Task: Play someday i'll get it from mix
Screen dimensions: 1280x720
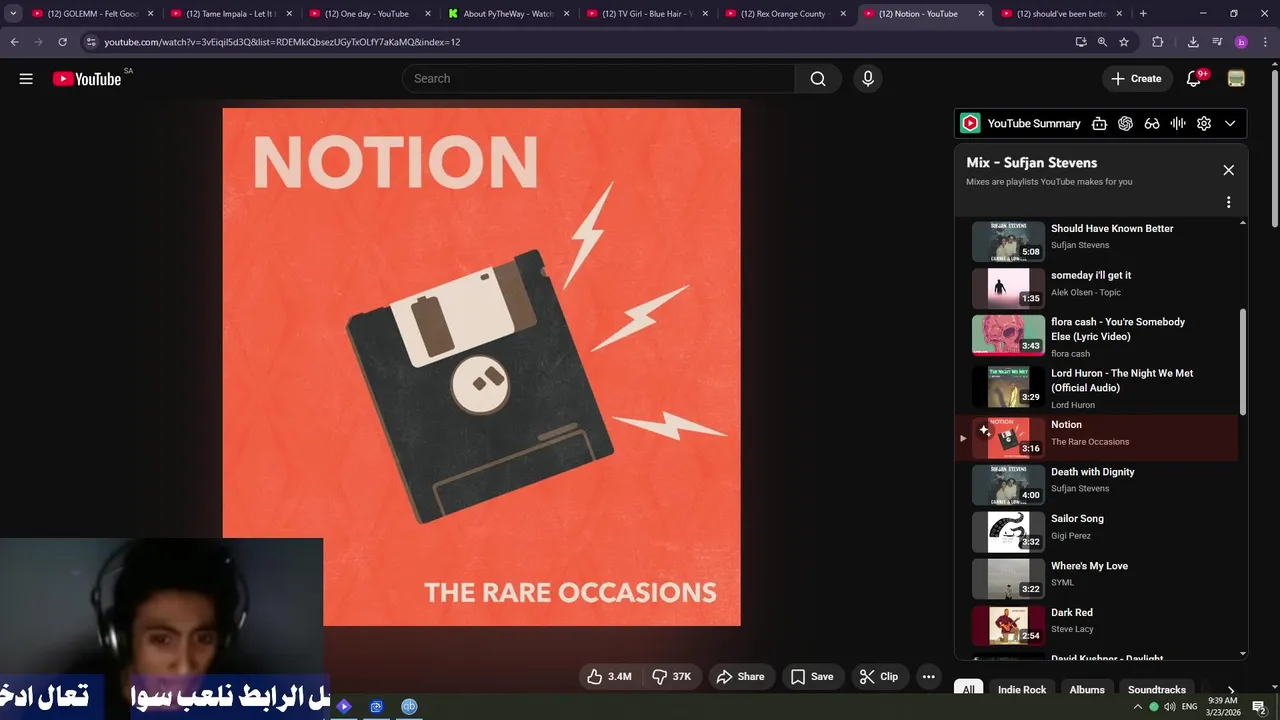Action: 1097,288
